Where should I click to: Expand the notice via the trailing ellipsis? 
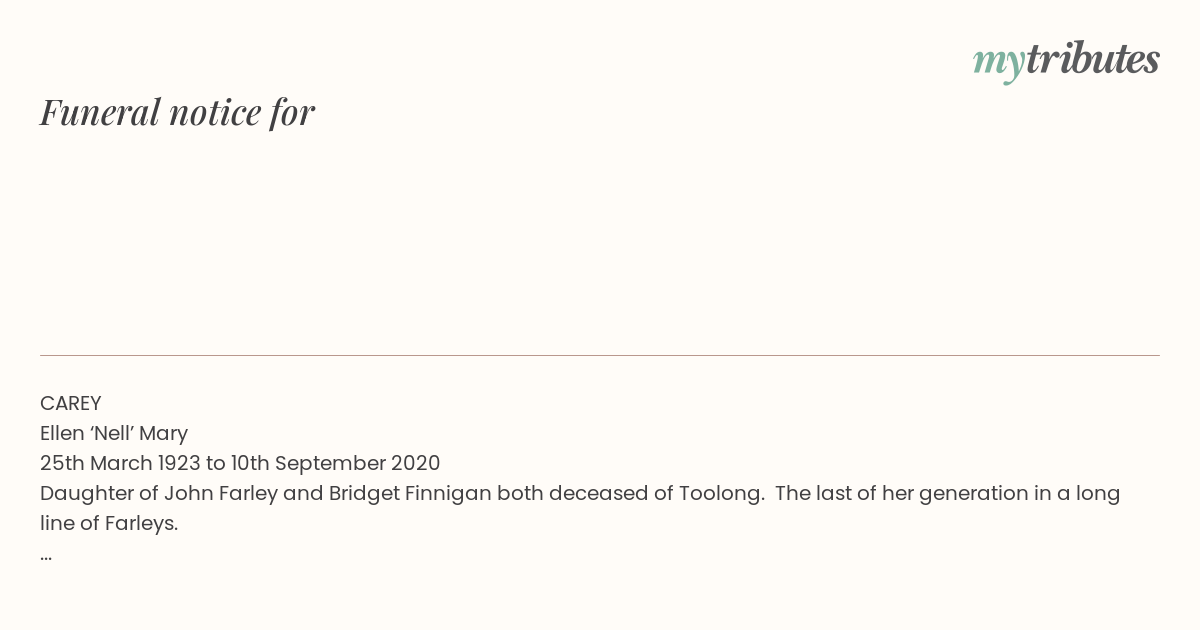(x=46, y=554)
